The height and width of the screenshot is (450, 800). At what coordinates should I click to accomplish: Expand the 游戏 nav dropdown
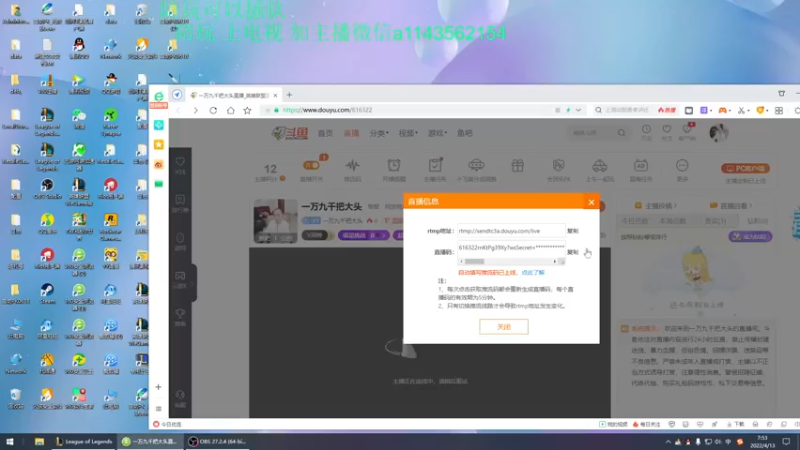(437, 133)
